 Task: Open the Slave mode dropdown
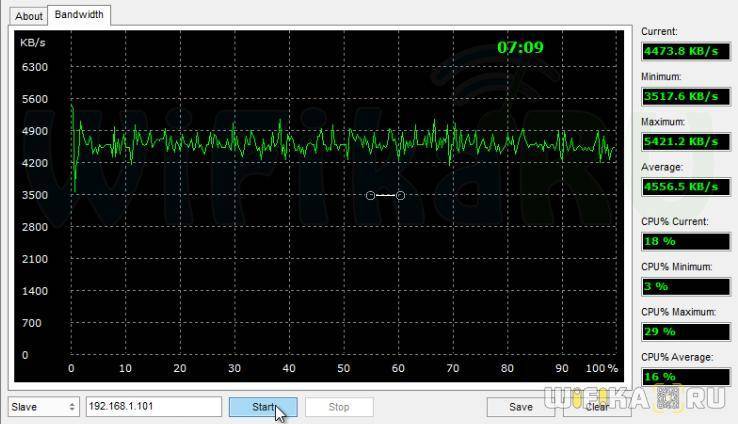[44, 407]
